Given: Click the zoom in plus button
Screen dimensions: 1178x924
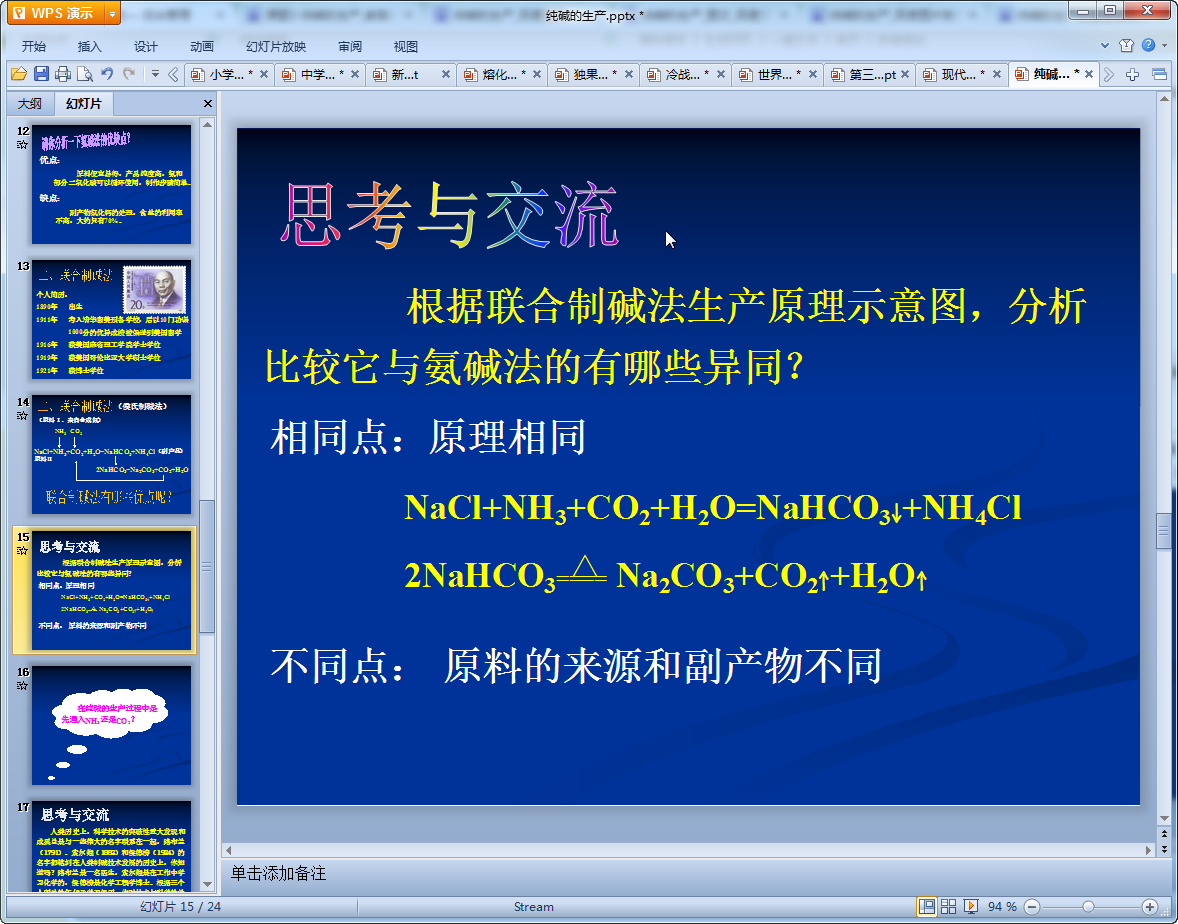Looking at the screenshot, I should pyautogui.click(x=1149, y=906).
